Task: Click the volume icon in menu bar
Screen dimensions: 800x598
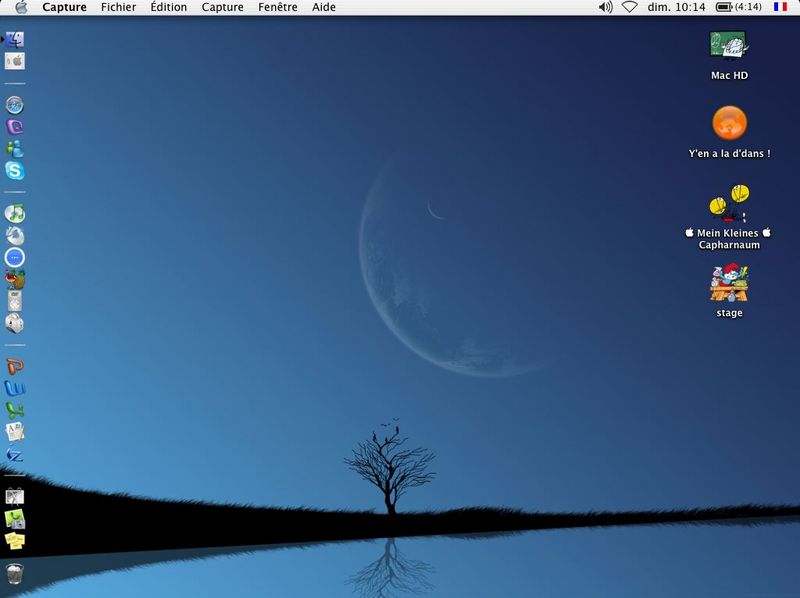Action: pos(605,7)
